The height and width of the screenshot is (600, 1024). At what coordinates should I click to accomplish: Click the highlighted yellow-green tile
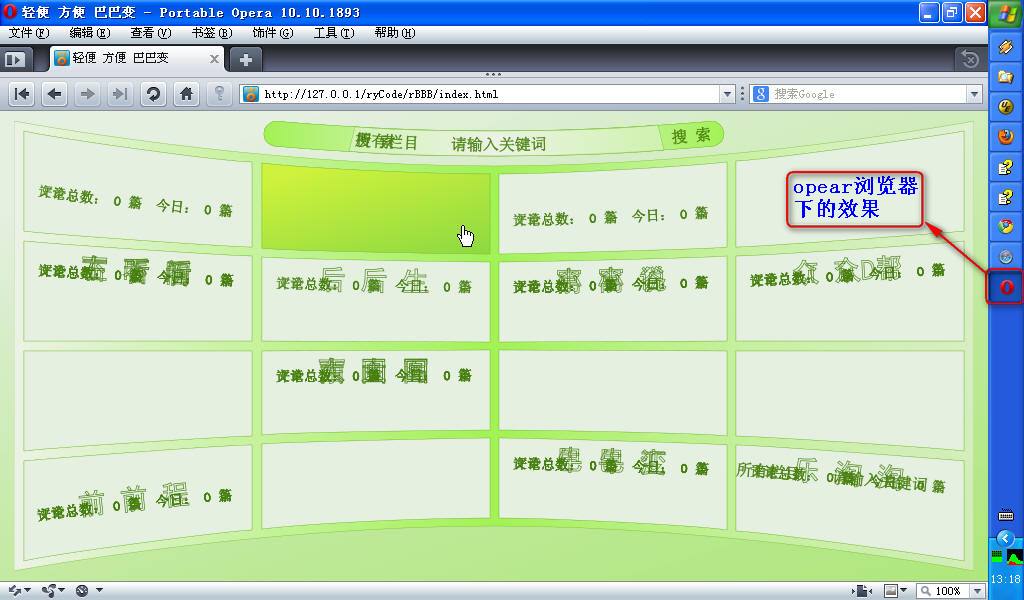tap(376, 208)
